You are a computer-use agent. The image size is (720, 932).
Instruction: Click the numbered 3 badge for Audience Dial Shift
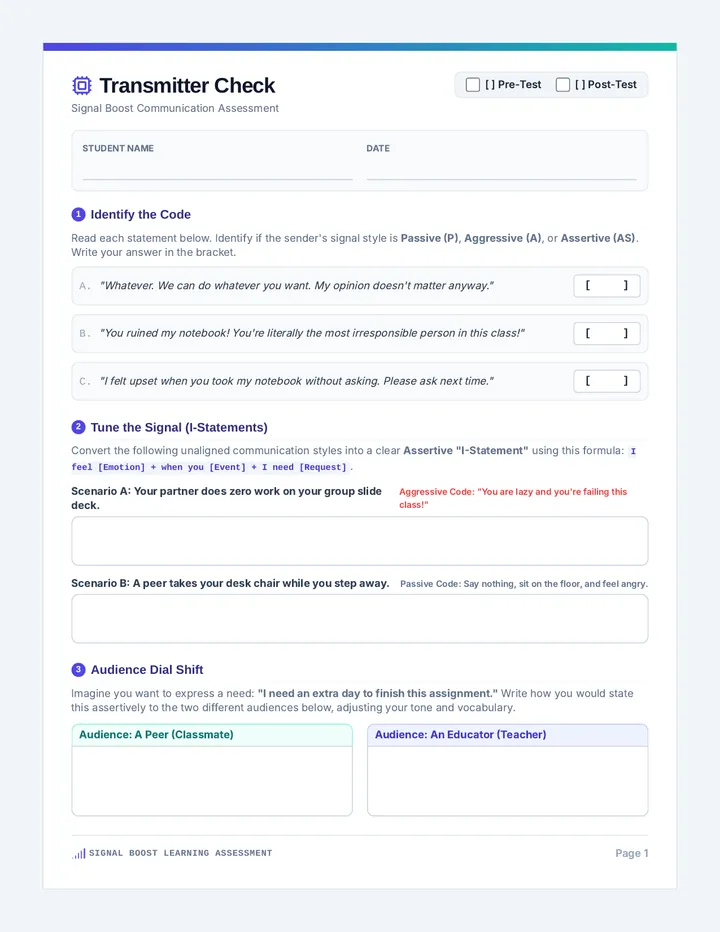78,669
